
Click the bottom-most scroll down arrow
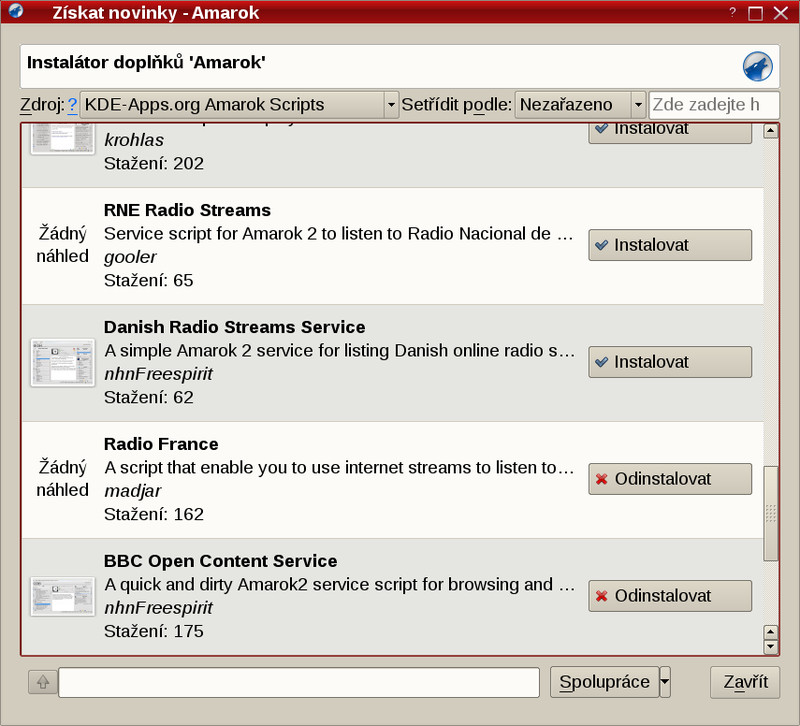770,647
